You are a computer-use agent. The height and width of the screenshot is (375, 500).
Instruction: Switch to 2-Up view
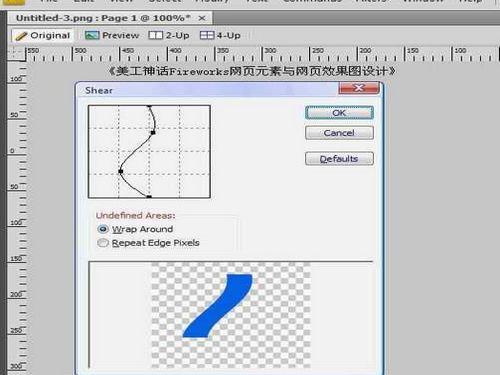tap(169, 35)
